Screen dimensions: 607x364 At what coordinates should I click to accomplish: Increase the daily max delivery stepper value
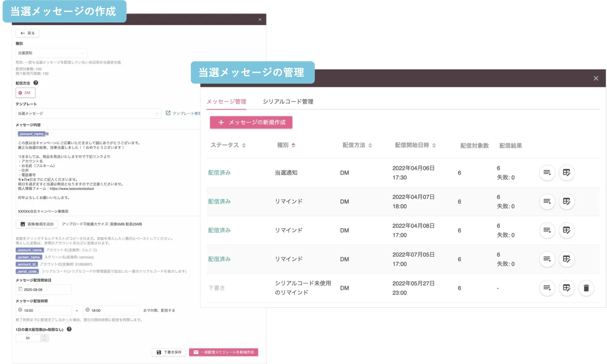point(45,336)
